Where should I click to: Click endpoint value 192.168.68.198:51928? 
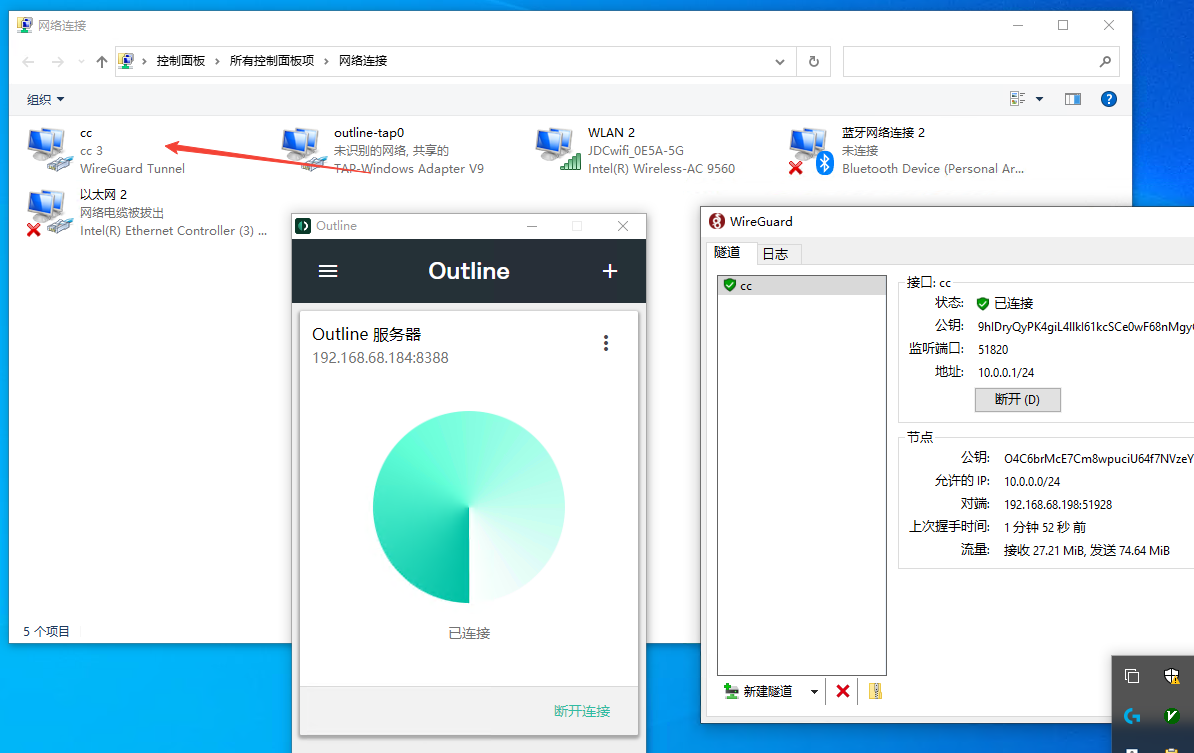pos(1058,505)
